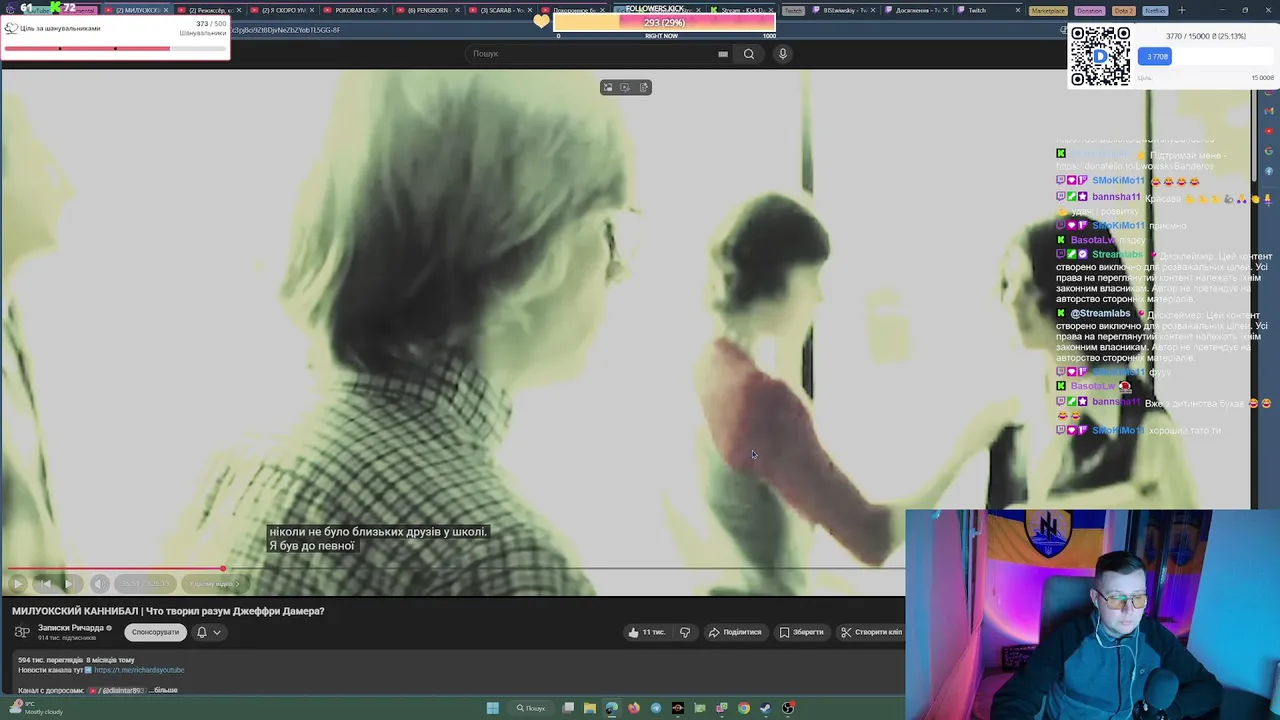Open Firefox taskbar icon
Image resolution: width=1280 pixels, height=720 pixels.
(634, 708)
